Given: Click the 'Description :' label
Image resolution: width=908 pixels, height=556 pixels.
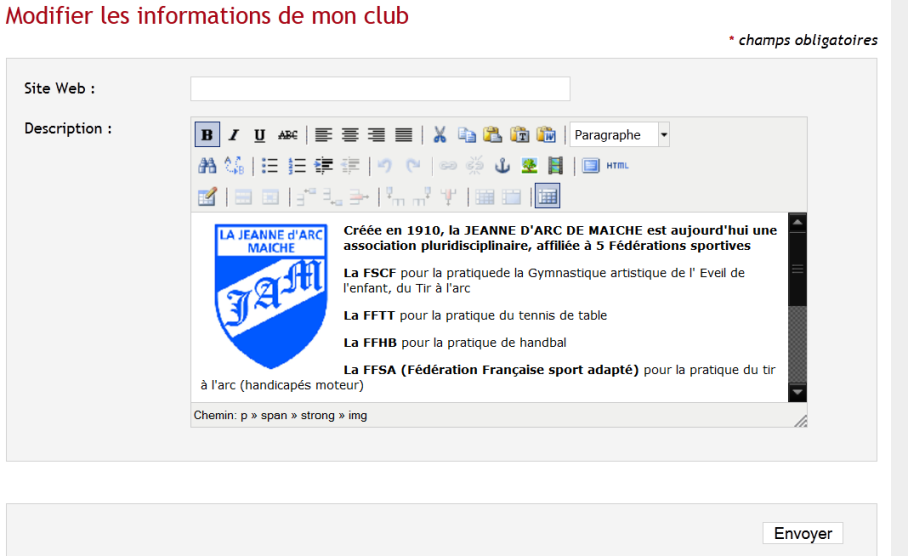Looking at the screenshot, I should (x=68, y=129).
